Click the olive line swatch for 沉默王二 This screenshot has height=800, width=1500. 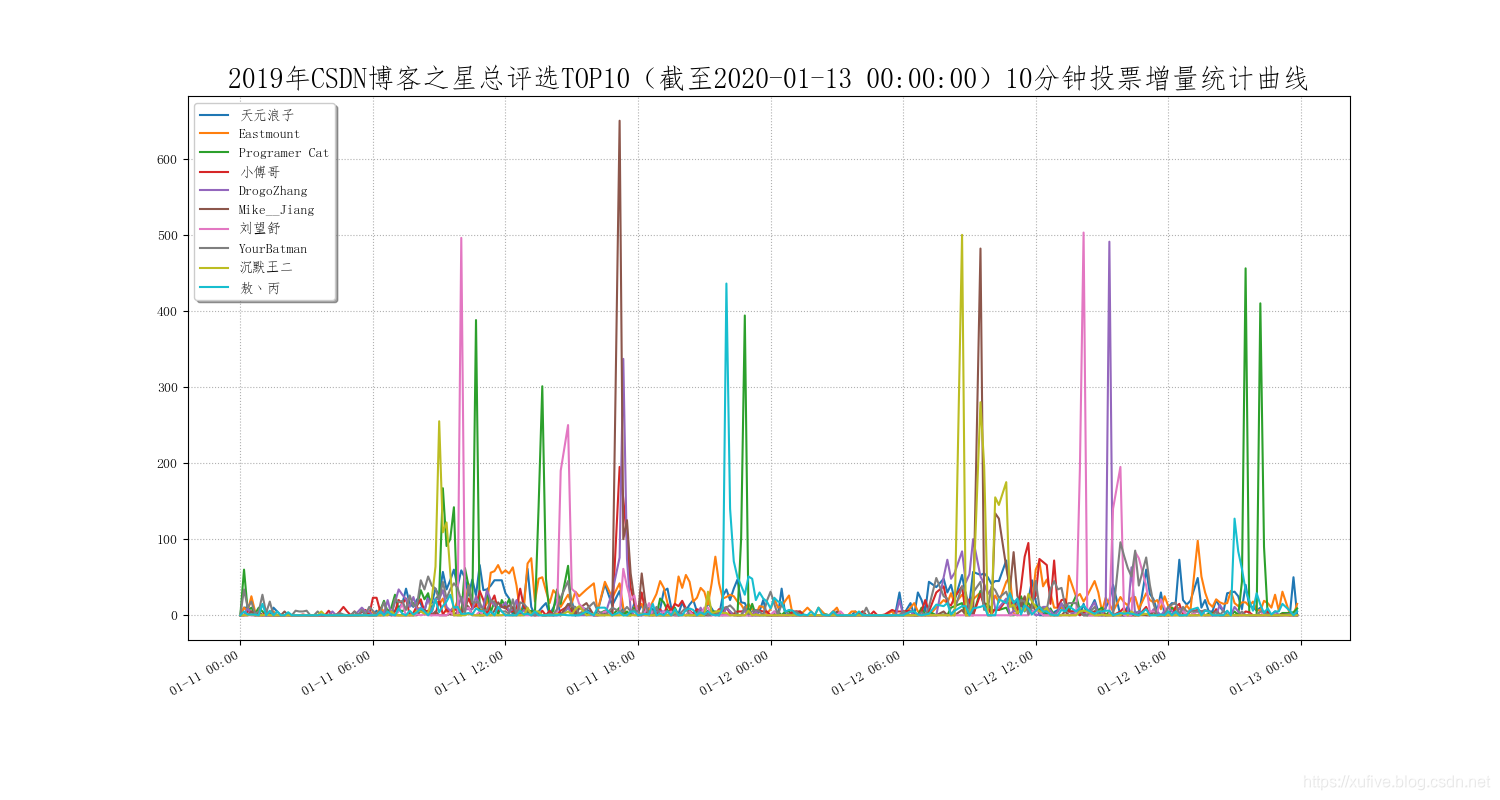click(215, 268)
